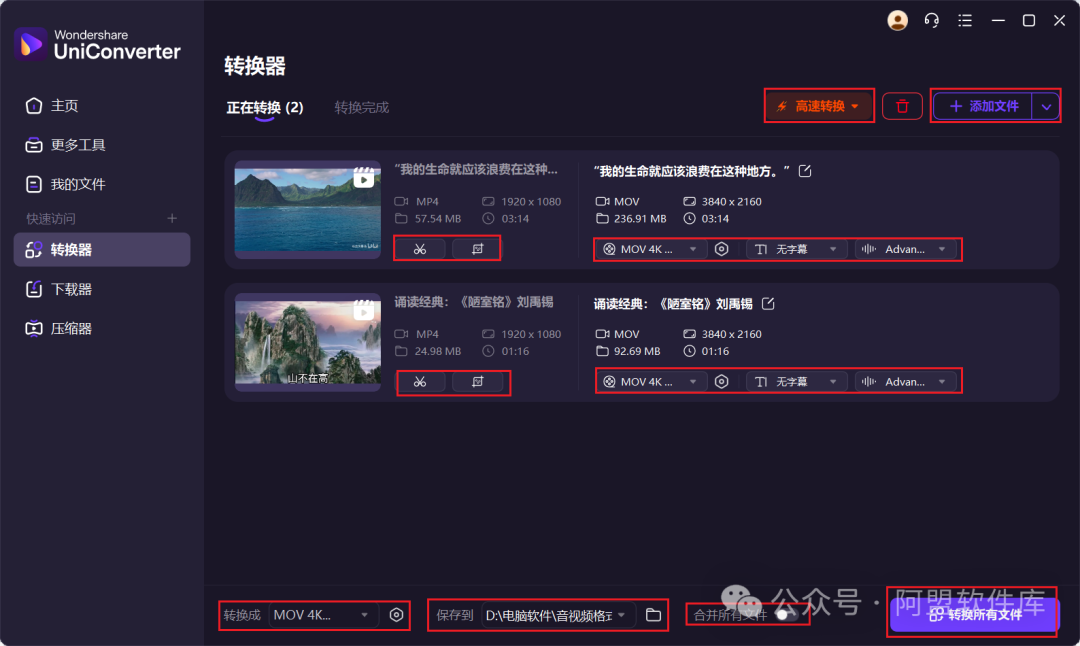Image resolution: width=1080 pixels, height=646 pixels.
Task: Switch to the 转换完成 tab
Action: (361, 107)
